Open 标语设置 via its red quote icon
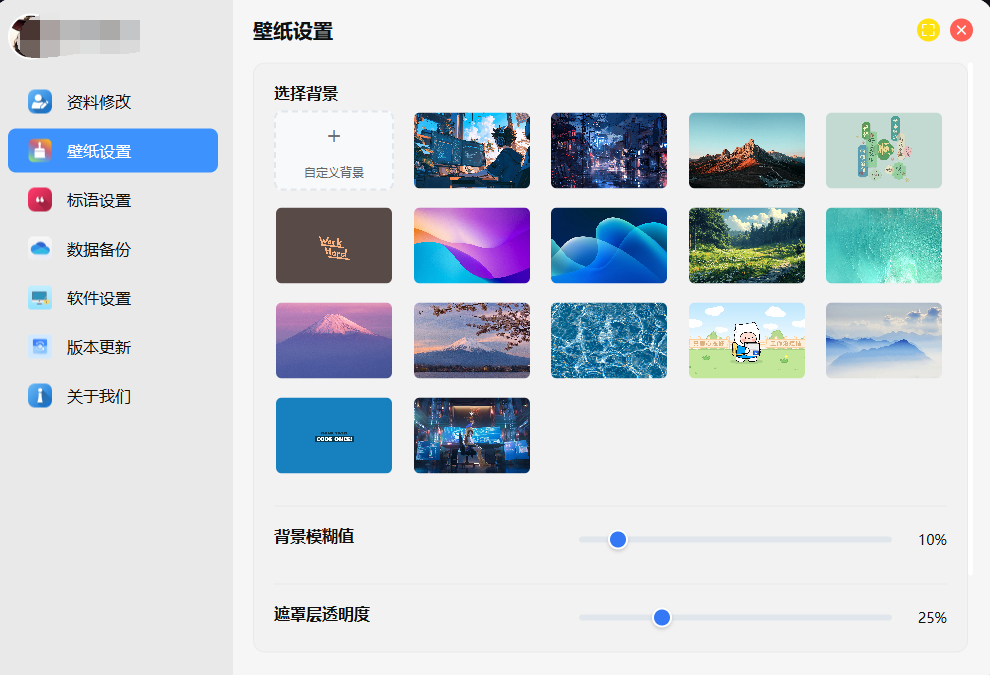Viewport: 990px width, 675px height. pyautogui.click(x=40, y=200)
